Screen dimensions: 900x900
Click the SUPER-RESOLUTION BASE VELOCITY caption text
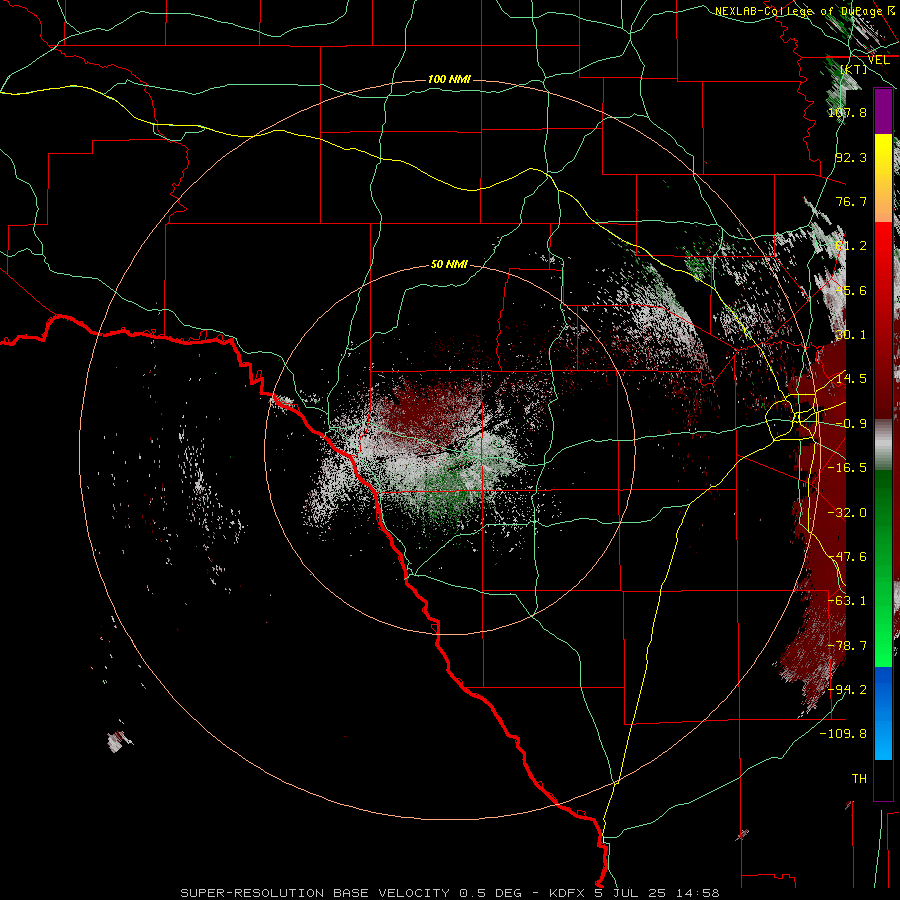click(317, 893)
